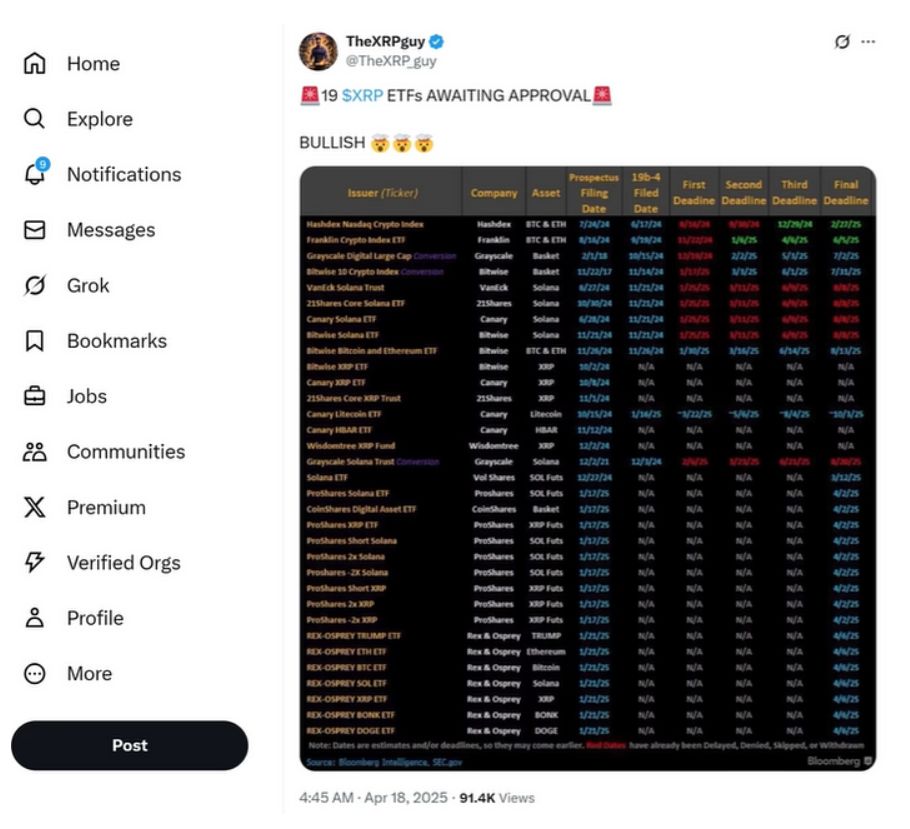Click the Grok icon in sidebar
Viewport: 910px width, 829px height.
pos(34,286)
